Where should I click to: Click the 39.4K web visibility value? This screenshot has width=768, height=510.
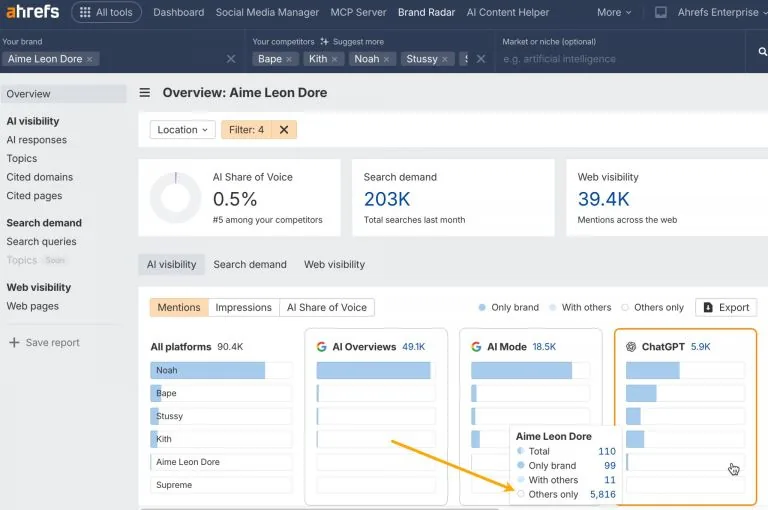pos(603,199)
